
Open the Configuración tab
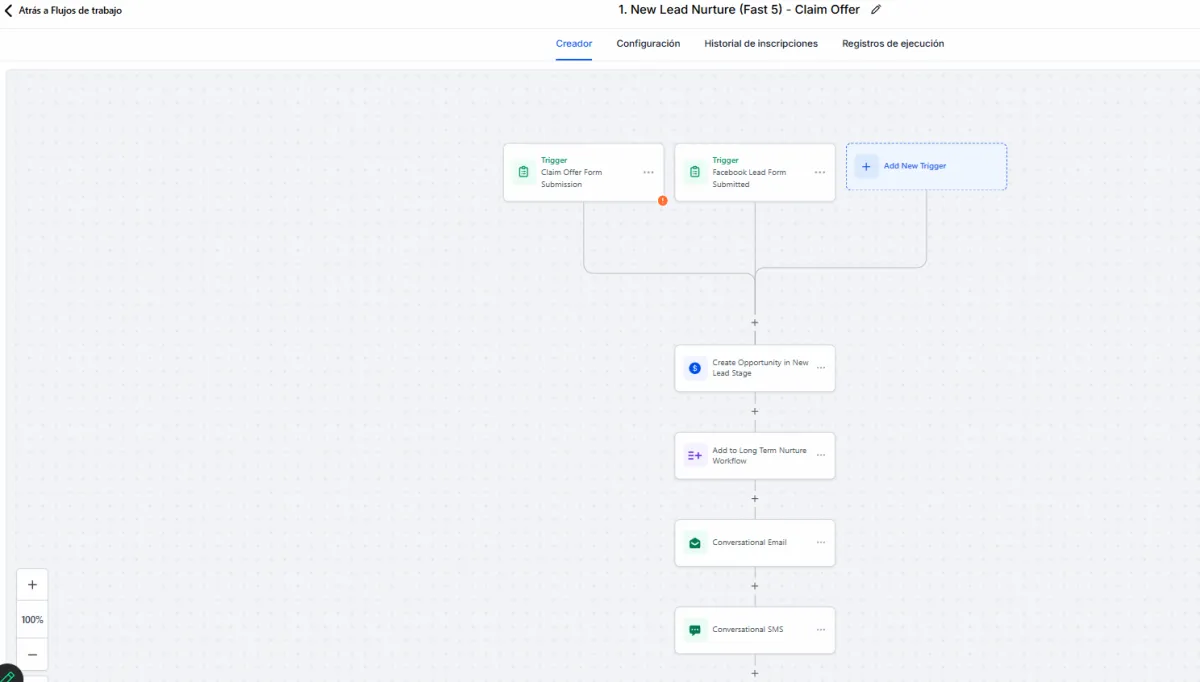click(x=648, y=44)
